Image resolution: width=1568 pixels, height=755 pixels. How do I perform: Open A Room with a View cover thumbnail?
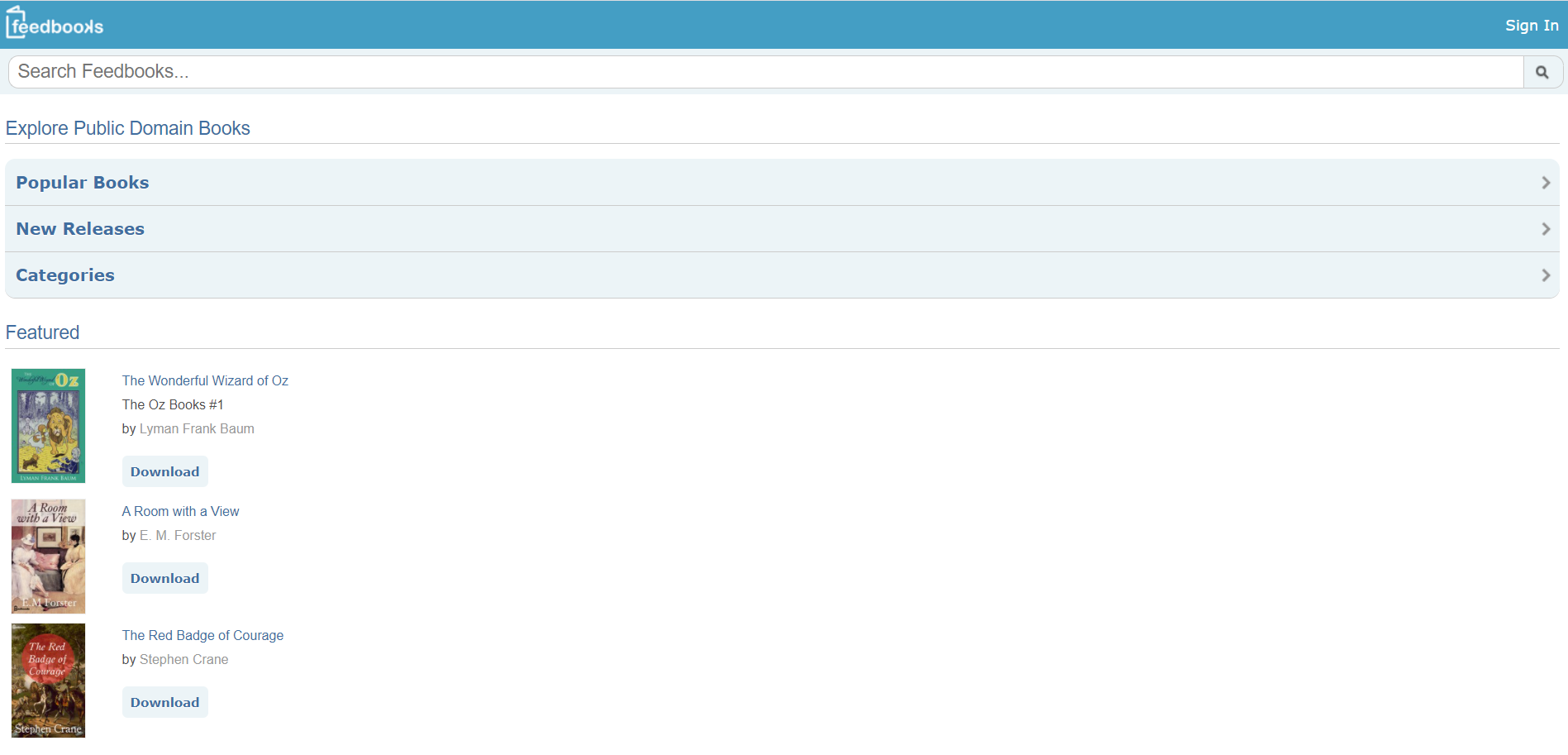tap(48, 556)
